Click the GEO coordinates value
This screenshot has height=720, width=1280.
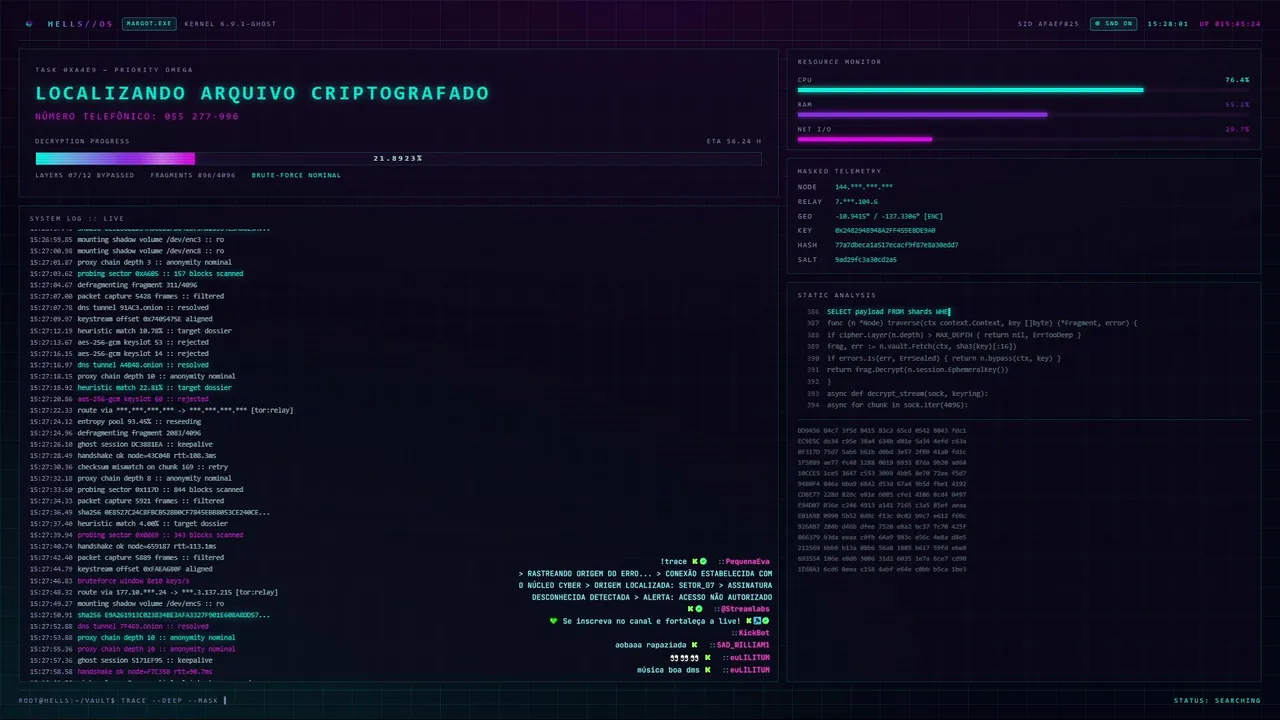(889, 216)
